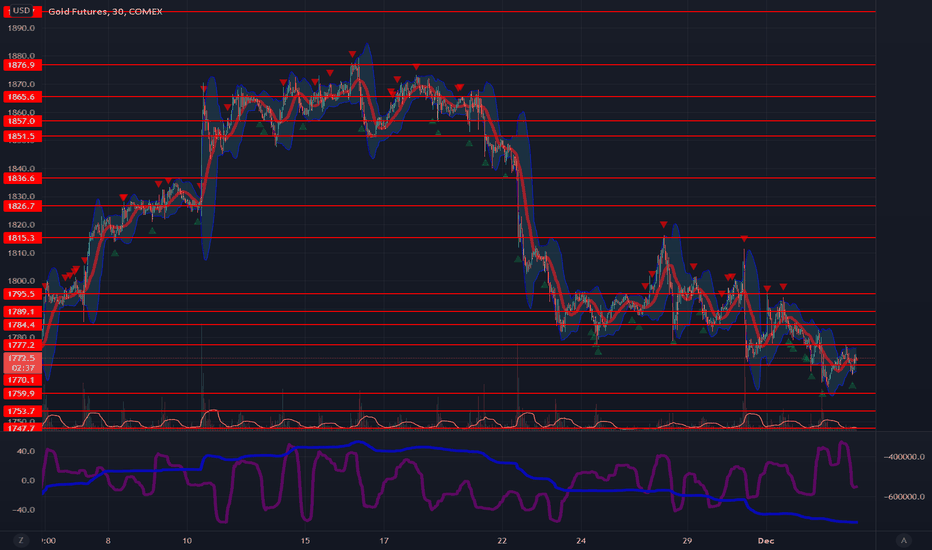This screenshot has width=932, height=550.
Task: Select the 1789.1 price level label
Action: coord(23,312)
